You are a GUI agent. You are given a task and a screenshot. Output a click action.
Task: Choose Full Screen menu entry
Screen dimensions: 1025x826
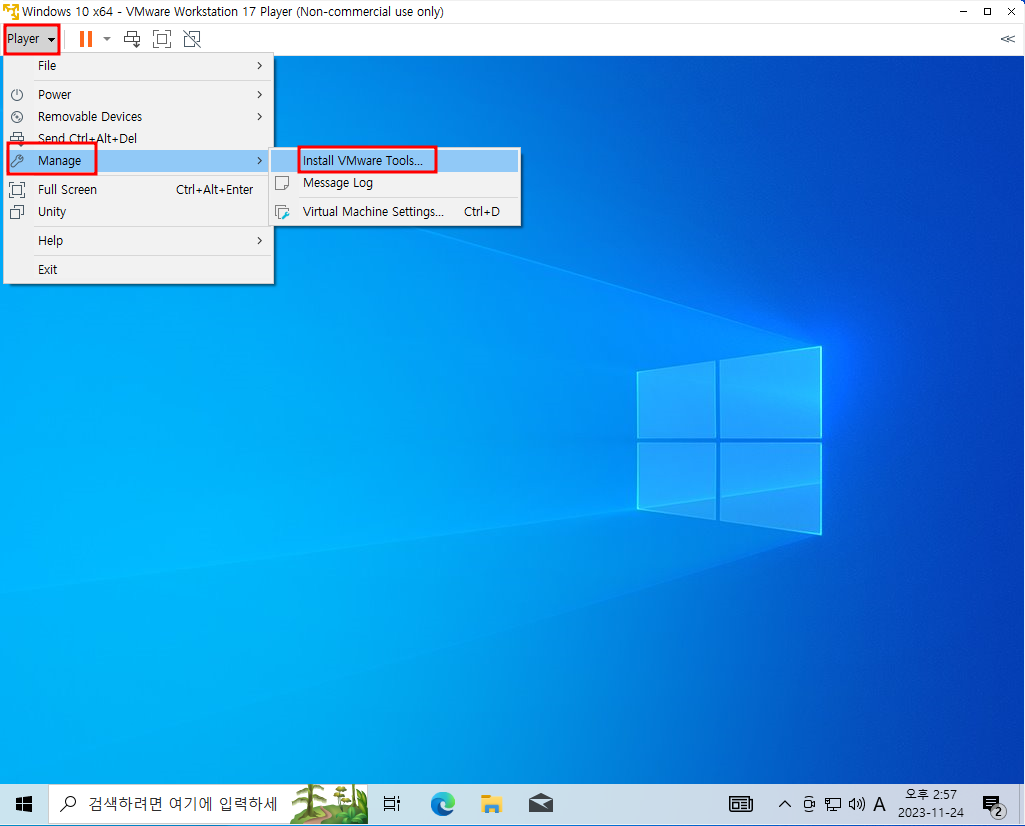point(139,190)
